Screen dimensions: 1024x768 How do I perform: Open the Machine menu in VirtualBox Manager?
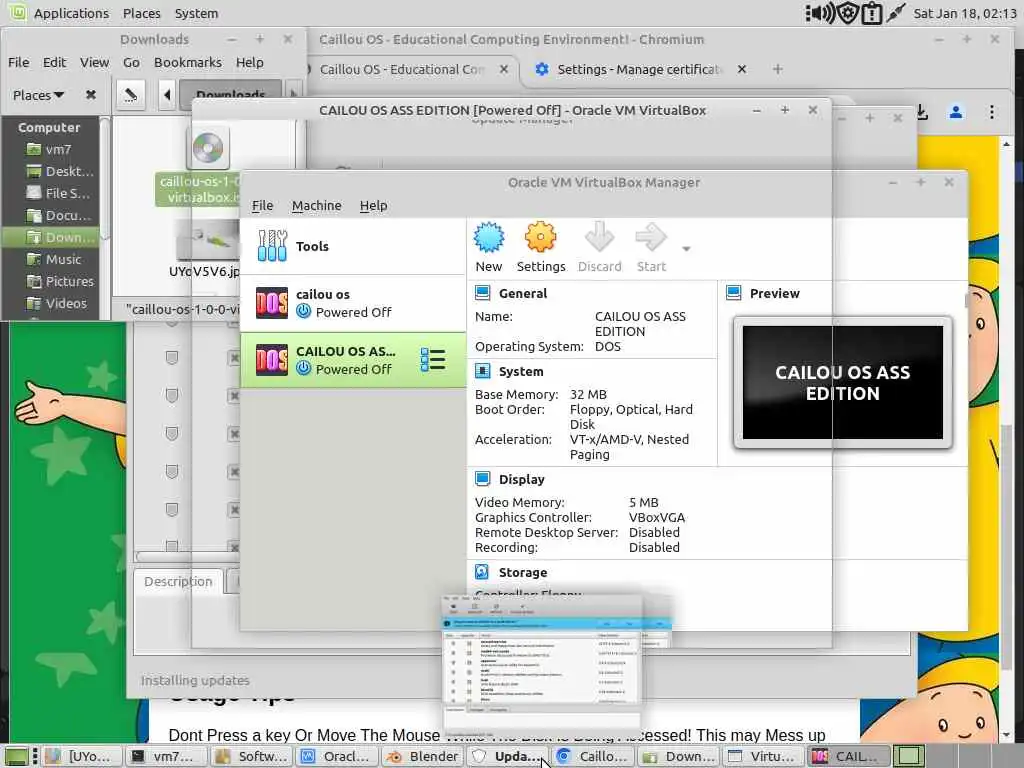click(x=317, y=206)
